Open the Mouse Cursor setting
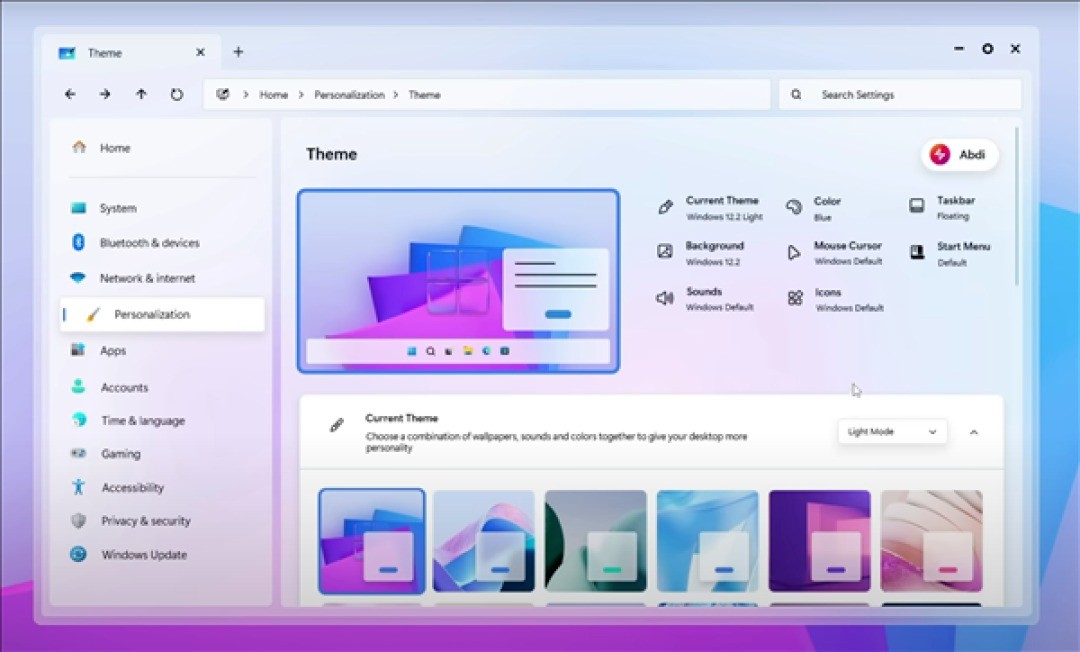Viewport: 1080px width, 652px height. pyautogui.click(x=846, y=252)
